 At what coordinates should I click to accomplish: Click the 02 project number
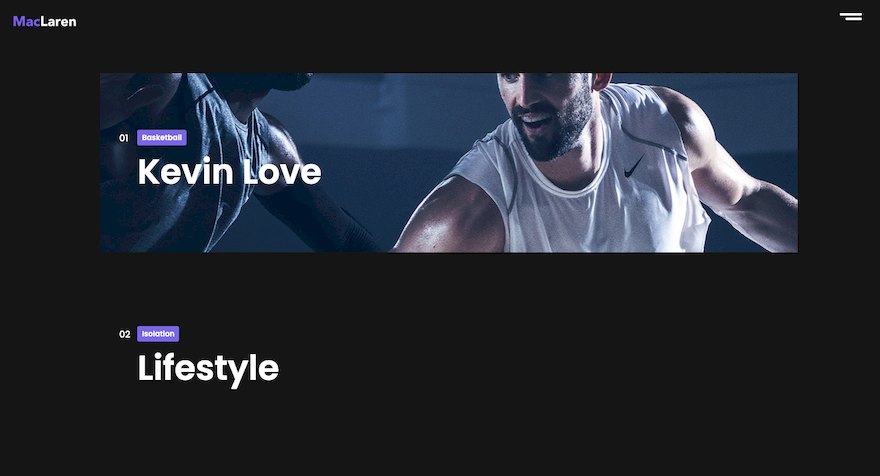coord(125,334)
